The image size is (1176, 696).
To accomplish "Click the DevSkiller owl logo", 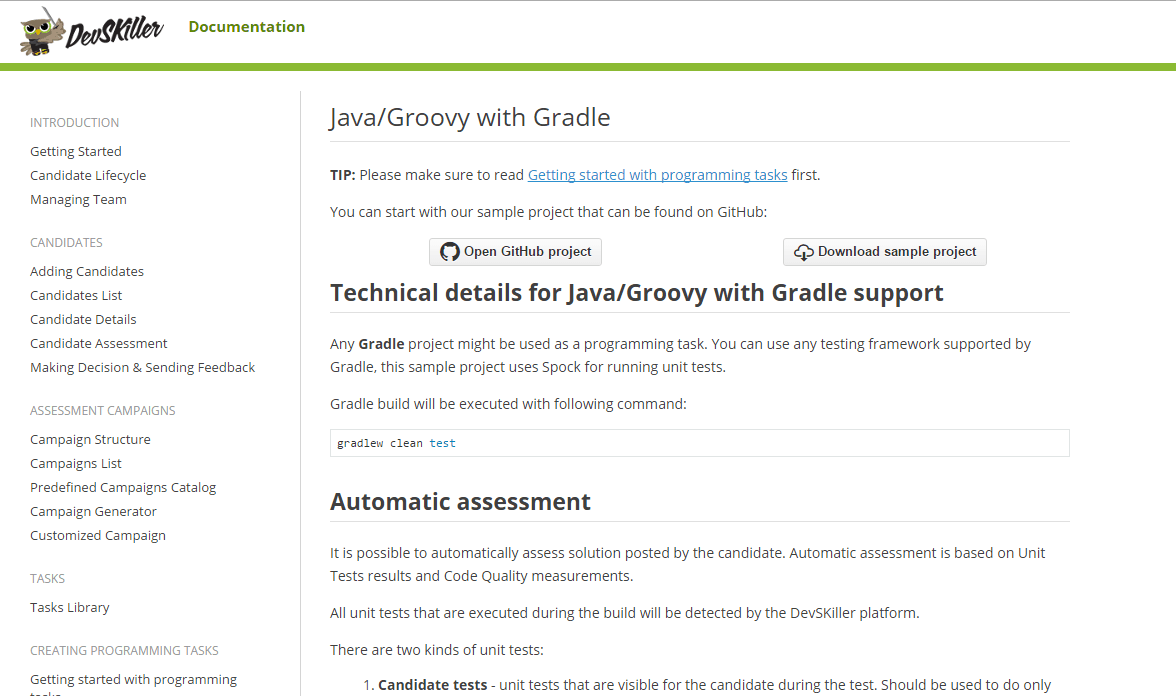I will (42, 31).
